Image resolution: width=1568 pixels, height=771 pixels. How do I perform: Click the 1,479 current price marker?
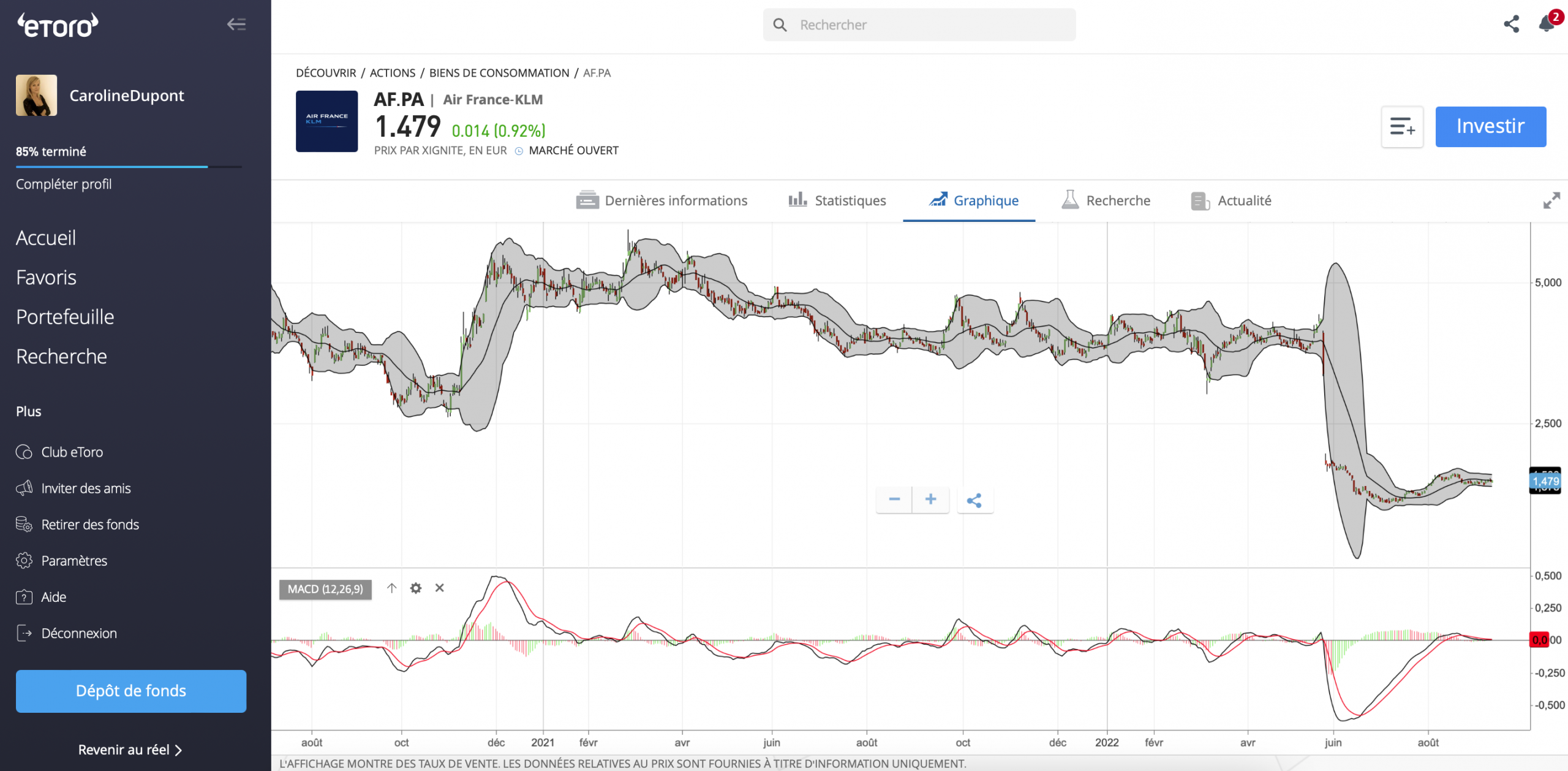(1545, 482)
